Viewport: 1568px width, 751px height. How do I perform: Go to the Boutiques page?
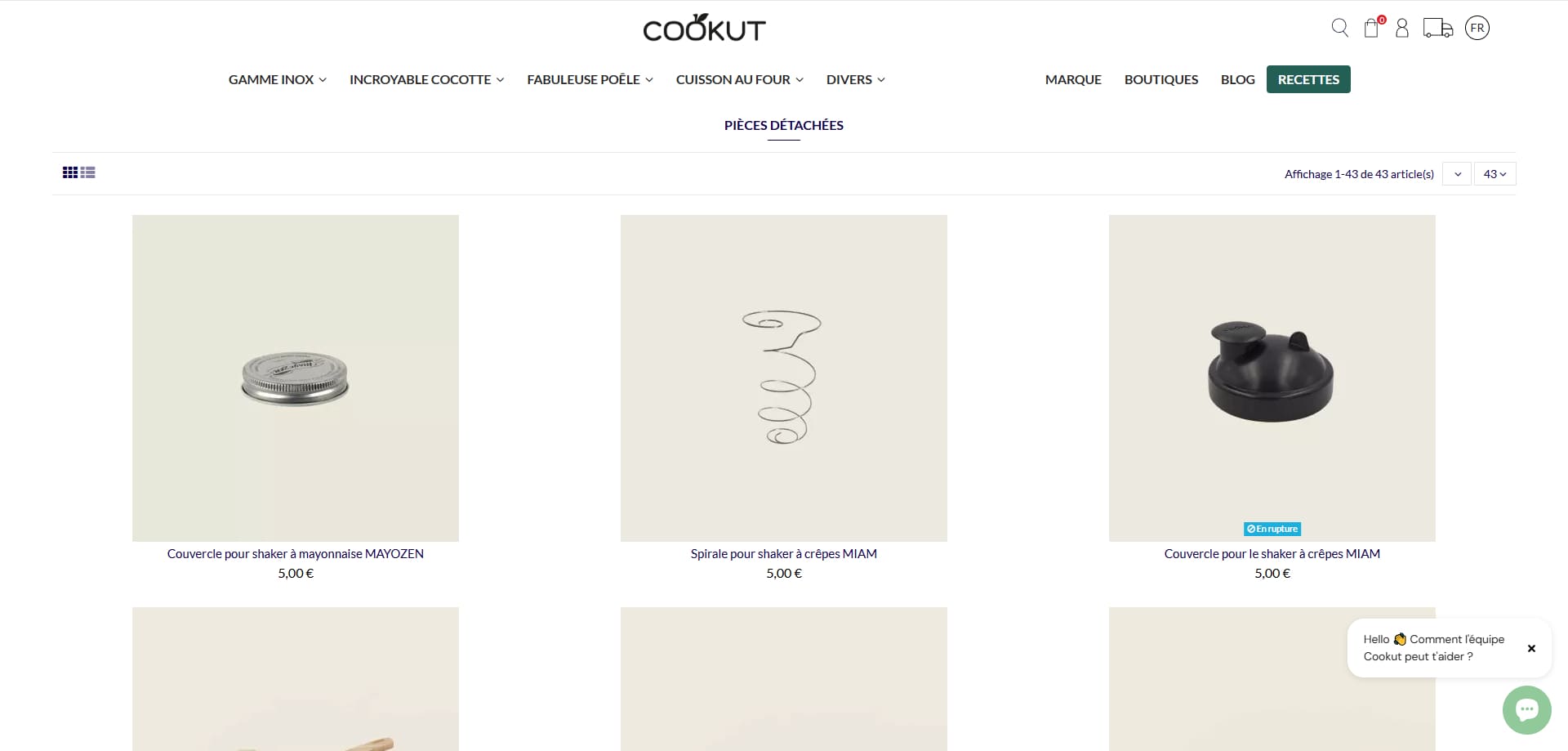1161,79
